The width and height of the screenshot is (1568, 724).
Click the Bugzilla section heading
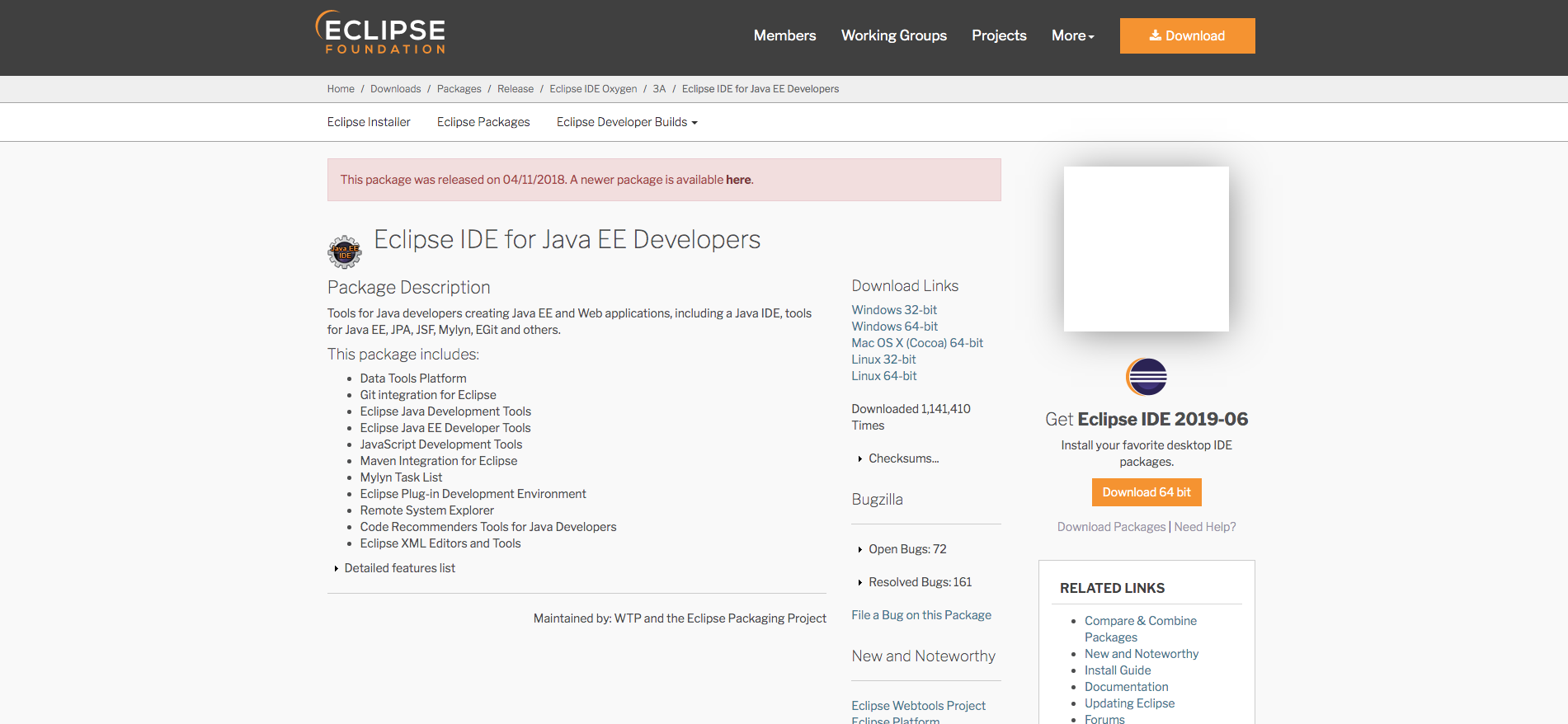tap(877, 500)
